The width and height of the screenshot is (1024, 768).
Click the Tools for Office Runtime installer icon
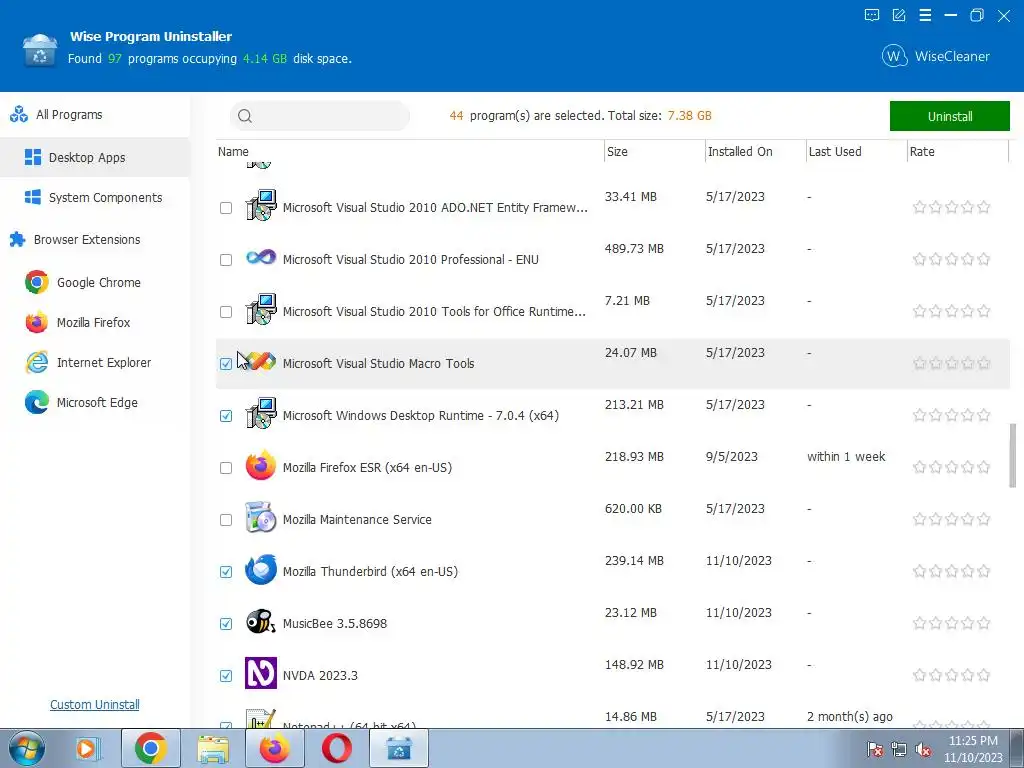click(261, 309)
